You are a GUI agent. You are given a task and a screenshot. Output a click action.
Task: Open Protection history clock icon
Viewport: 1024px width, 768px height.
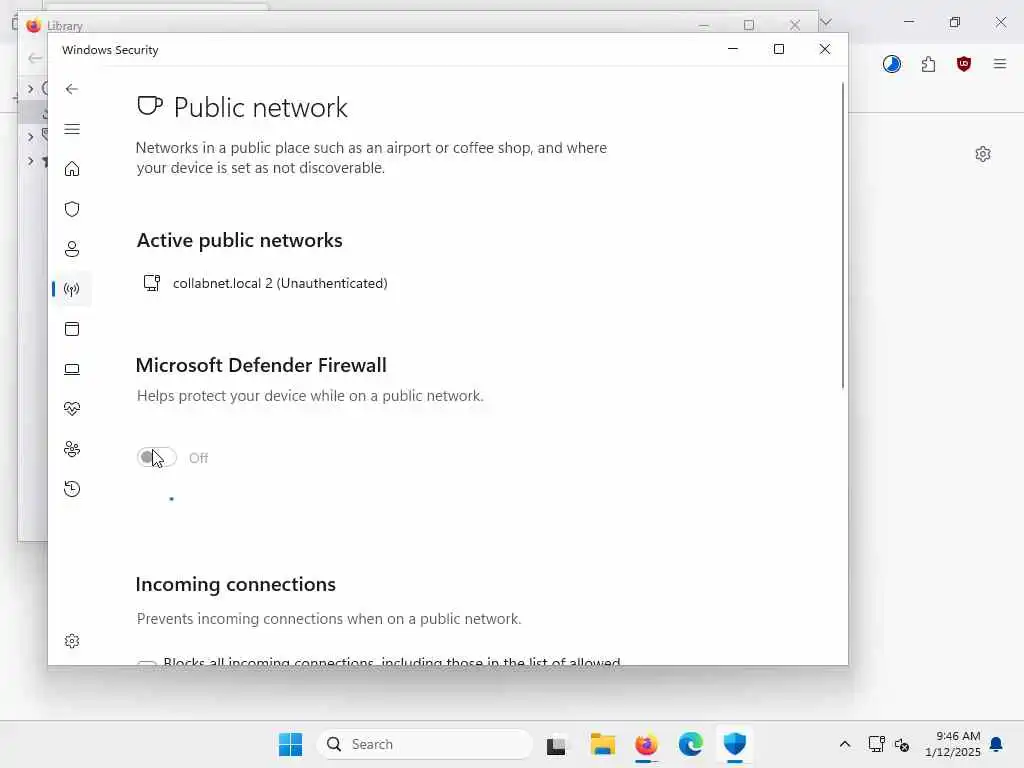tap(72, 488)
